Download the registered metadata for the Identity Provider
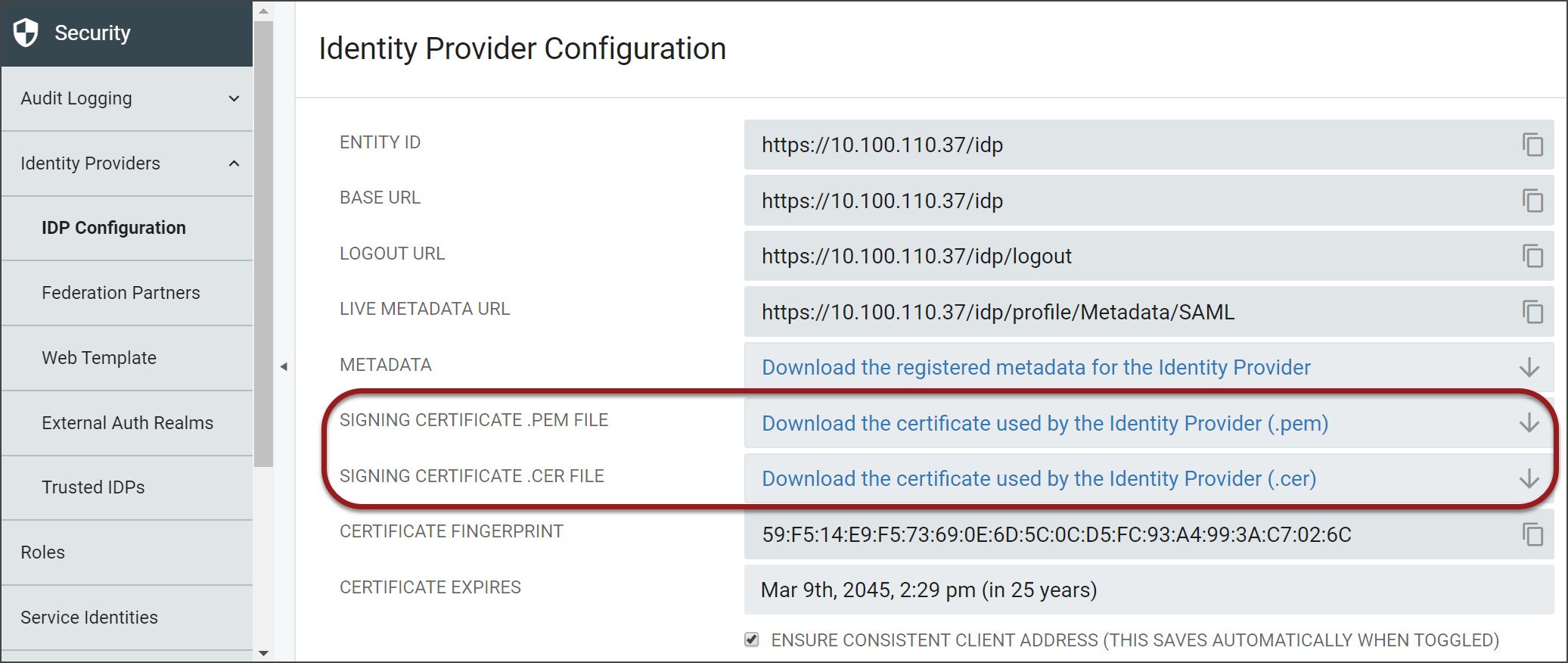This screenshot has width=1568, height=663. pyautogui.click(x=1036, y=367)
